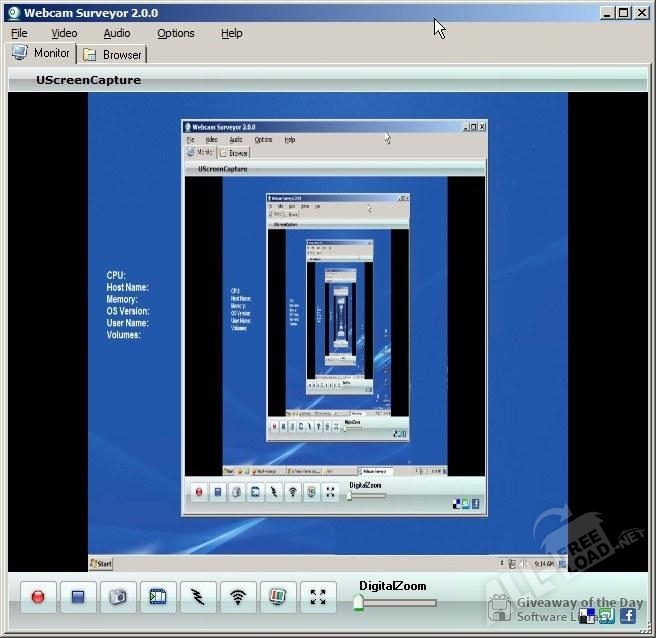Click the Facebook icon in bottom corner
The height and width of the screenshot is (638, 656).
coord(628,615)
